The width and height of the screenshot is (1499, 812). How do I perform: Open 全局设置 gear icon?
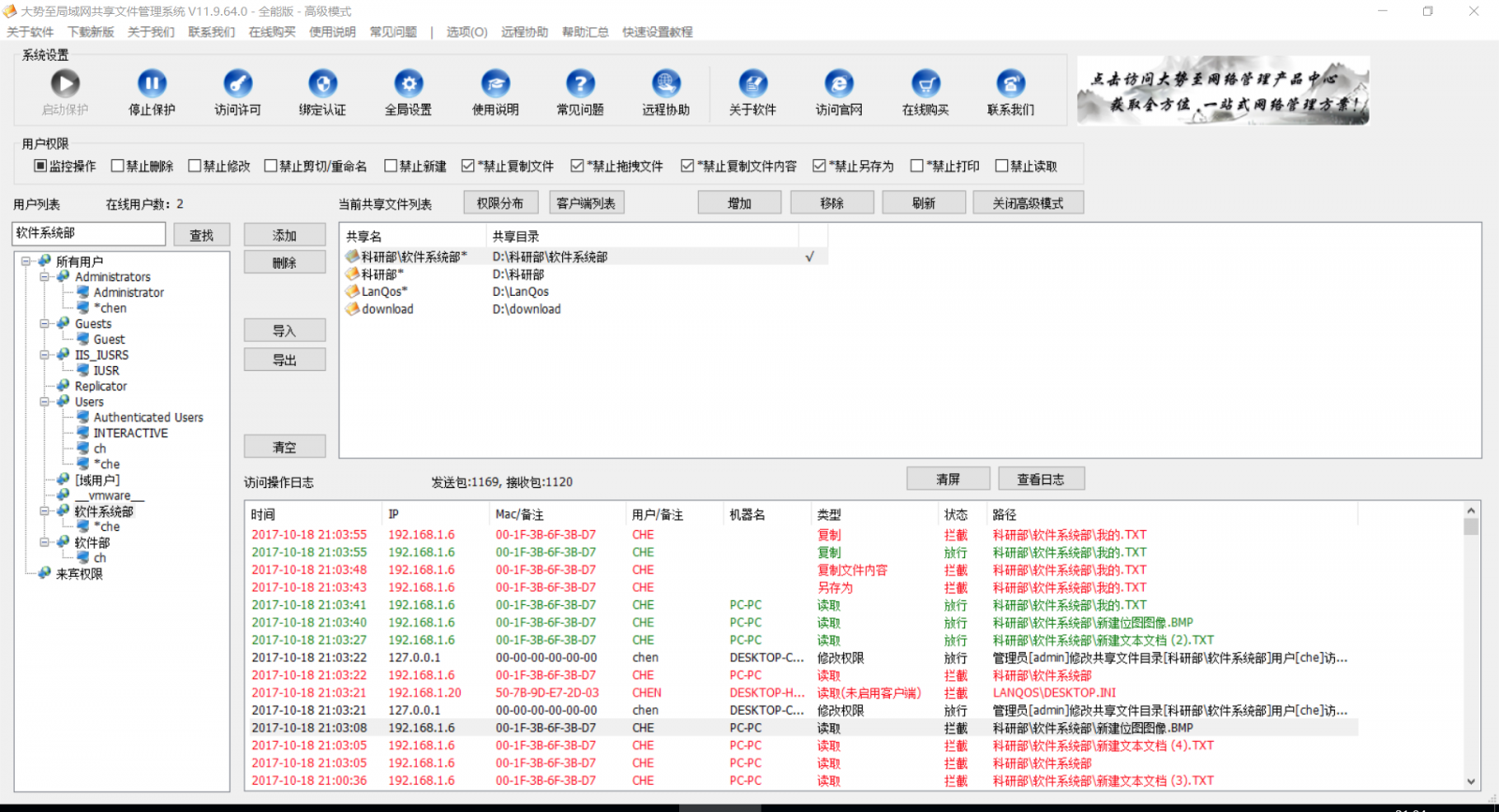[408, 83]
